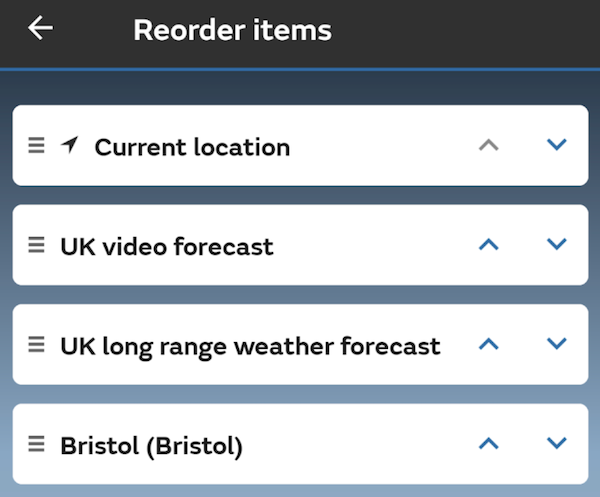Move UK long range weather forecast up

tap(488, 344)
